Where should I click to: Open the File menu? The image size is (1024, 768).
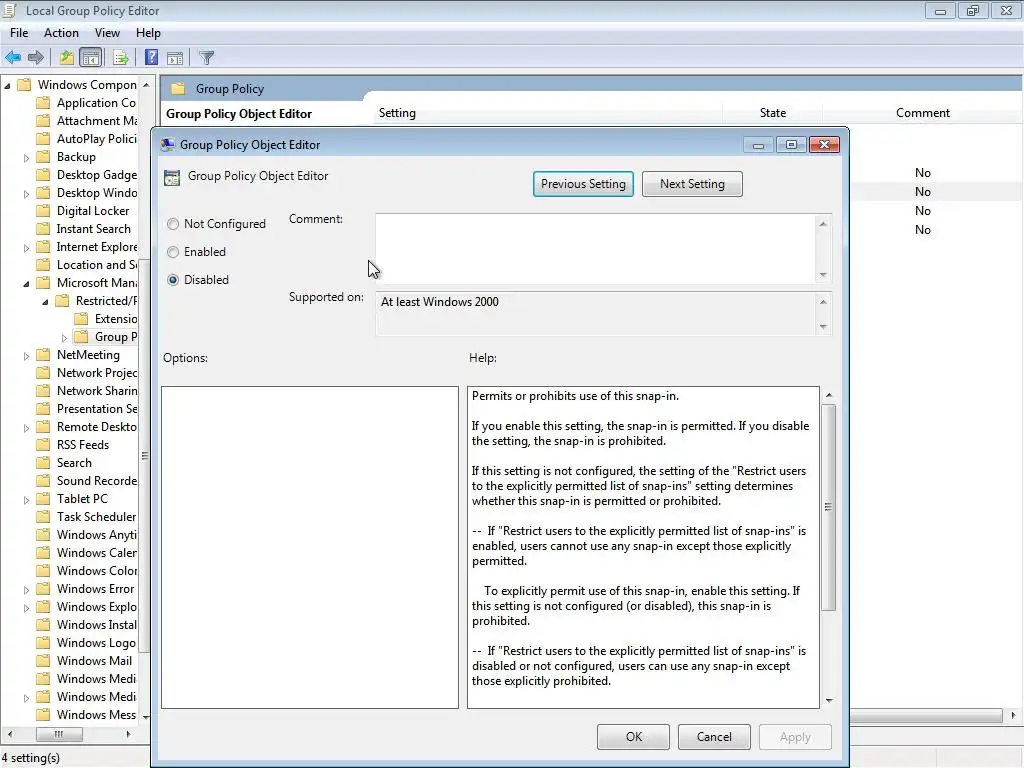[x=19, y=33]
